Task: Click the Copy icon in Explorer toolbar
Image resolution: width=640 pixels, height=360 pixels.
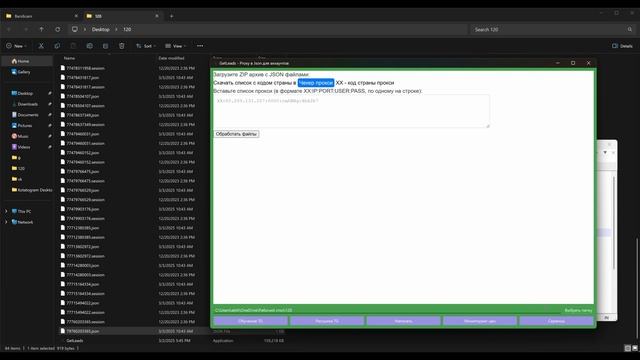Action: point(57,46)
